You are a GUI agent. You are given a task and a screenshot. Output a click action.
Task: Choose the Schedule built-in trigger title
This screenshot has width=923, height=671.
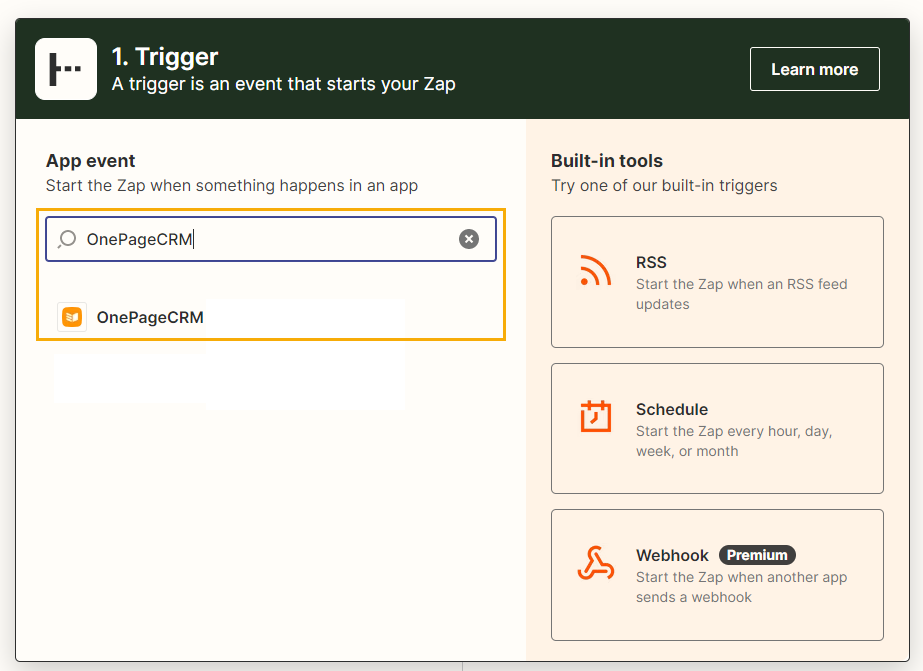pyautogui.click(x=672, y=410)
